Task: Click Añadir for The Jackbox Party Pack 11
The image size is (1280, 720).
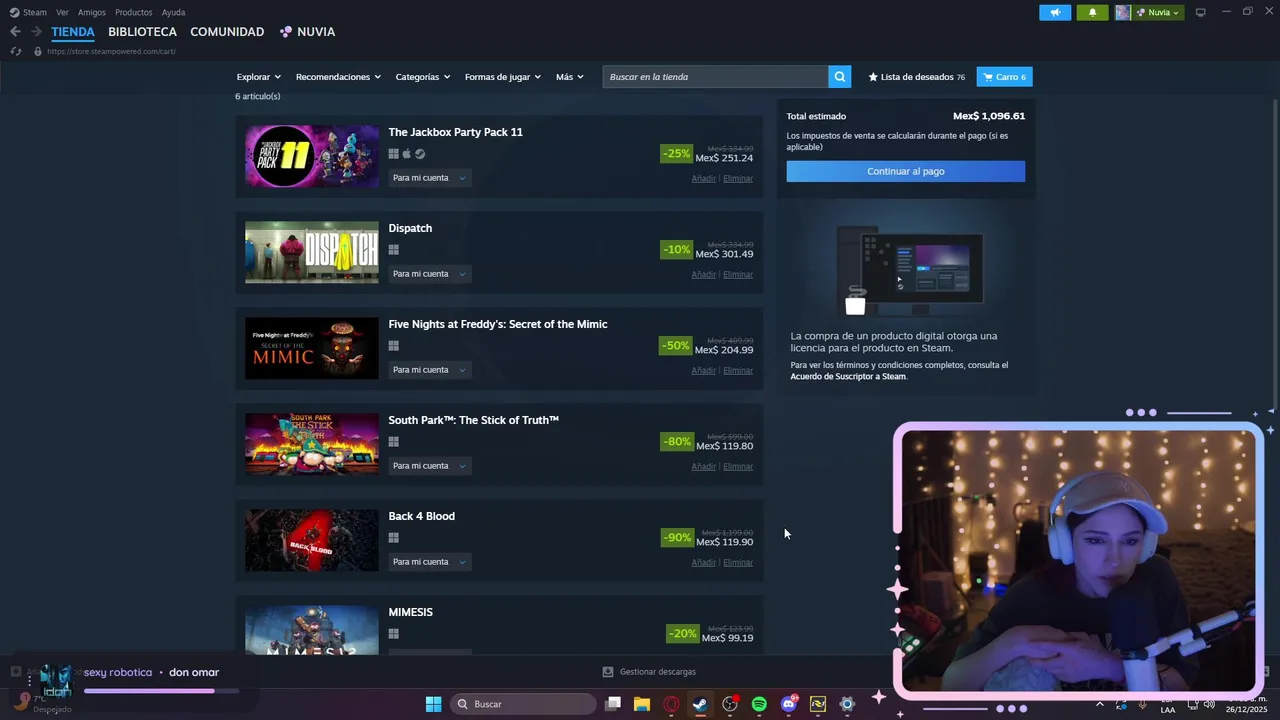Action: click(704, 178)
